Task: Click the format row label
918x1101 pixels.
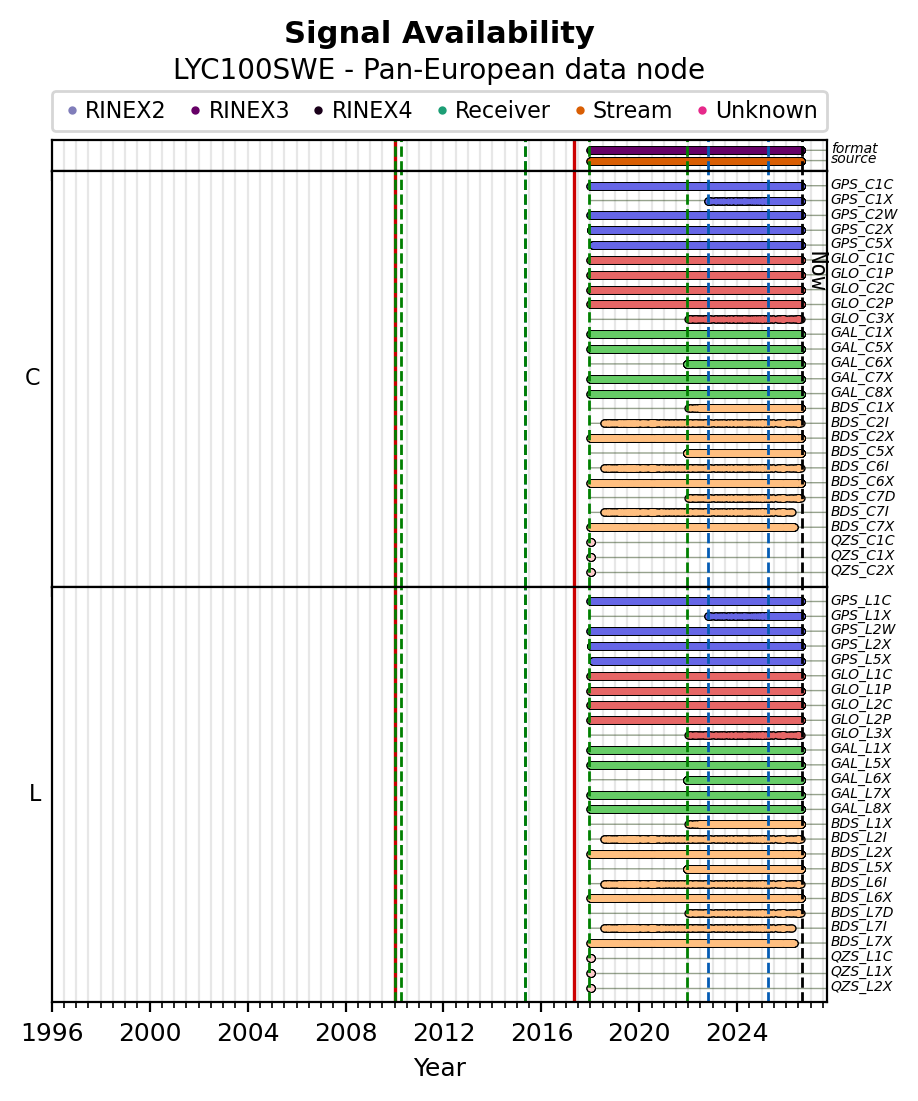Action: pos(854,148)
